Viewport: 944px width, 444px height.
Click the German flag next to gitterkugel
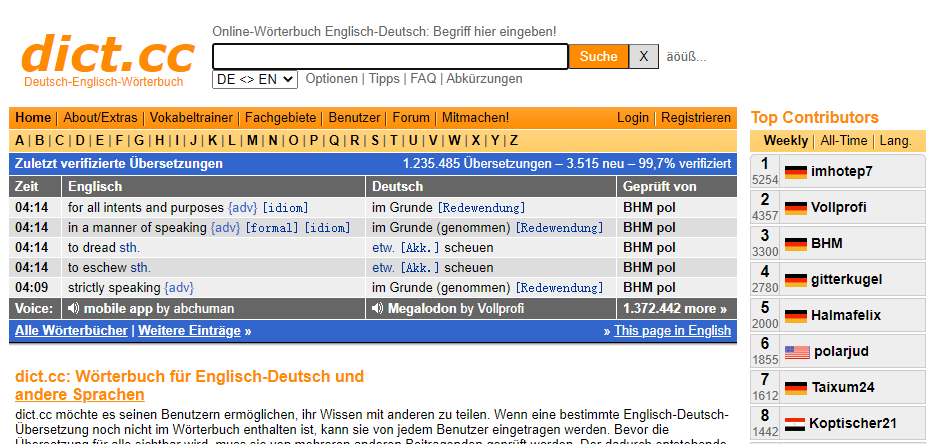click(796, 280)
